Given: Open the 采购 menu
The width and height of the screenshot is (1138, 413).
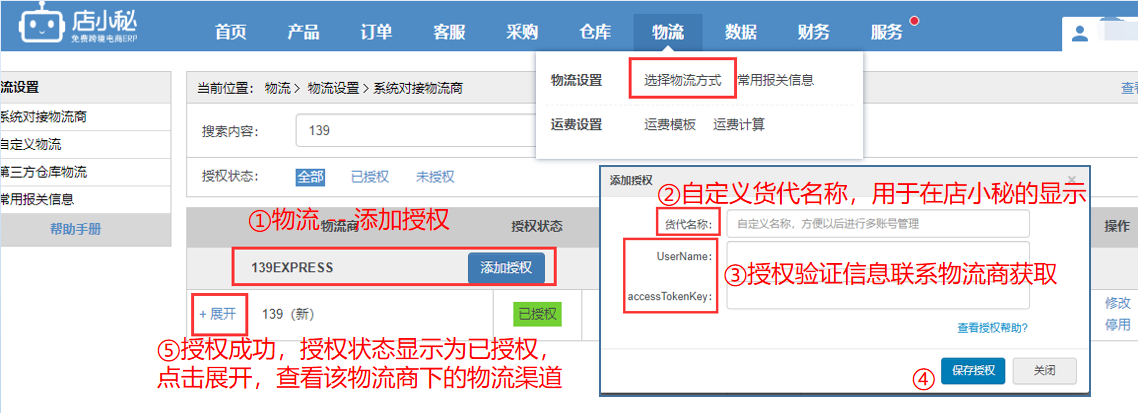Looking at the screenshot, I should pyautogui.click(x=522, y=32).
